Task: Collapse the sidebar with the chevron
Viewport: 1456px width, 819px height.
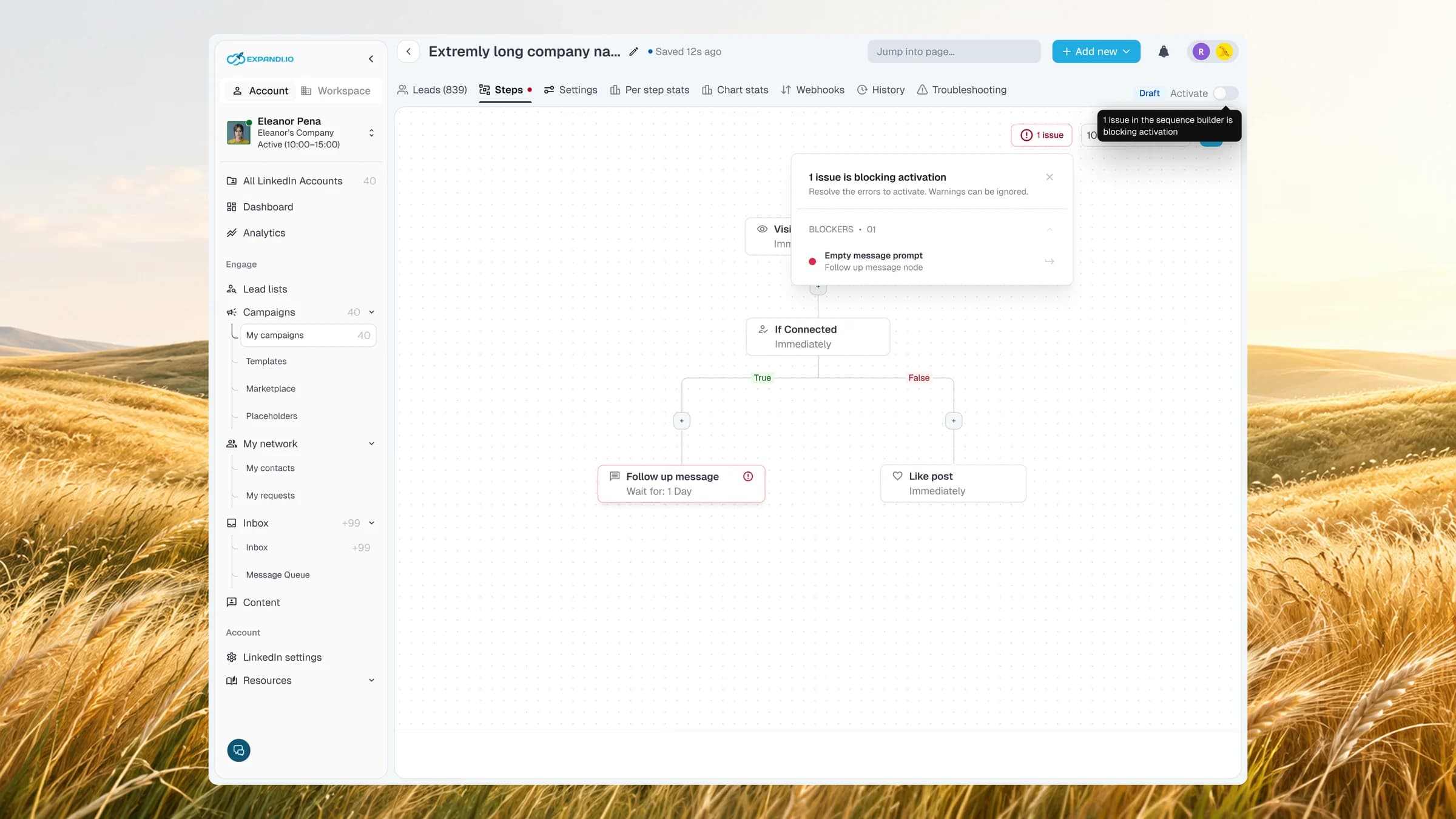Action: pyautogui.click(x=371, y=59)
